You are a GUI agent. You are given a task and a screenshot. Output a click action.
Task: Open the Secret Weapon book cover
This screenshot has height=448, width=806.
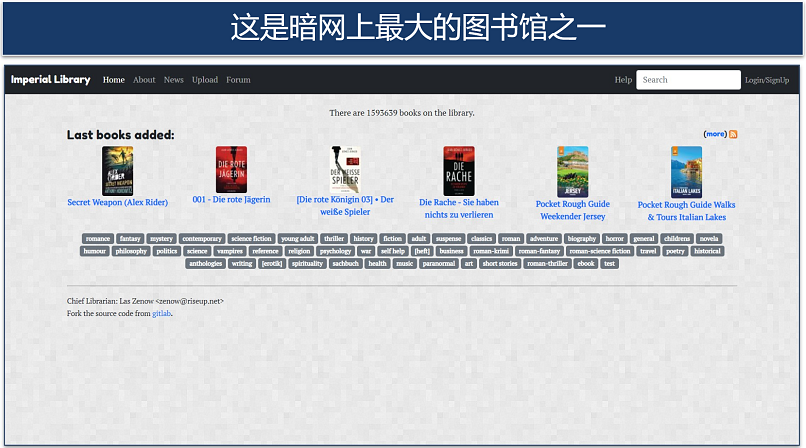(x=117, y=171)
